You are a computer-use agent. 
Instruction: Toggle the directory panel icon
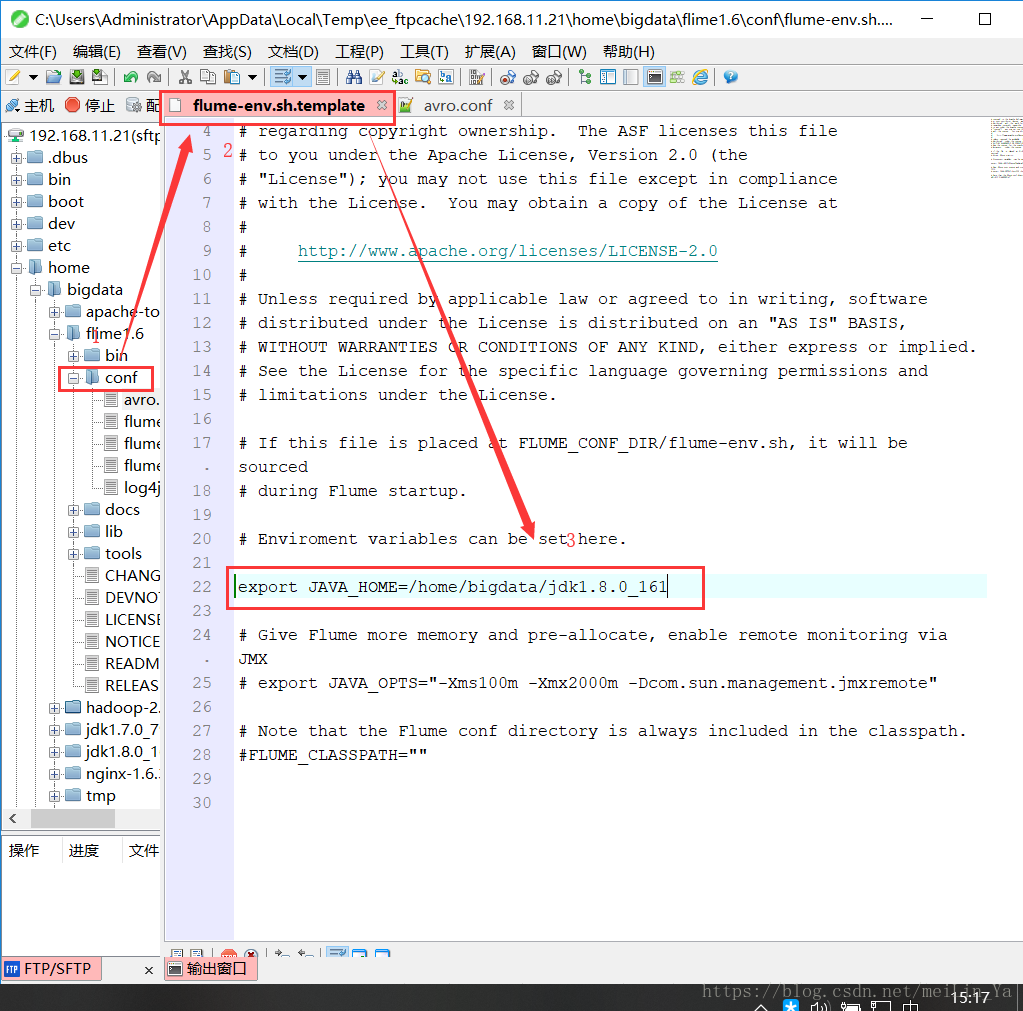(608, 78)
